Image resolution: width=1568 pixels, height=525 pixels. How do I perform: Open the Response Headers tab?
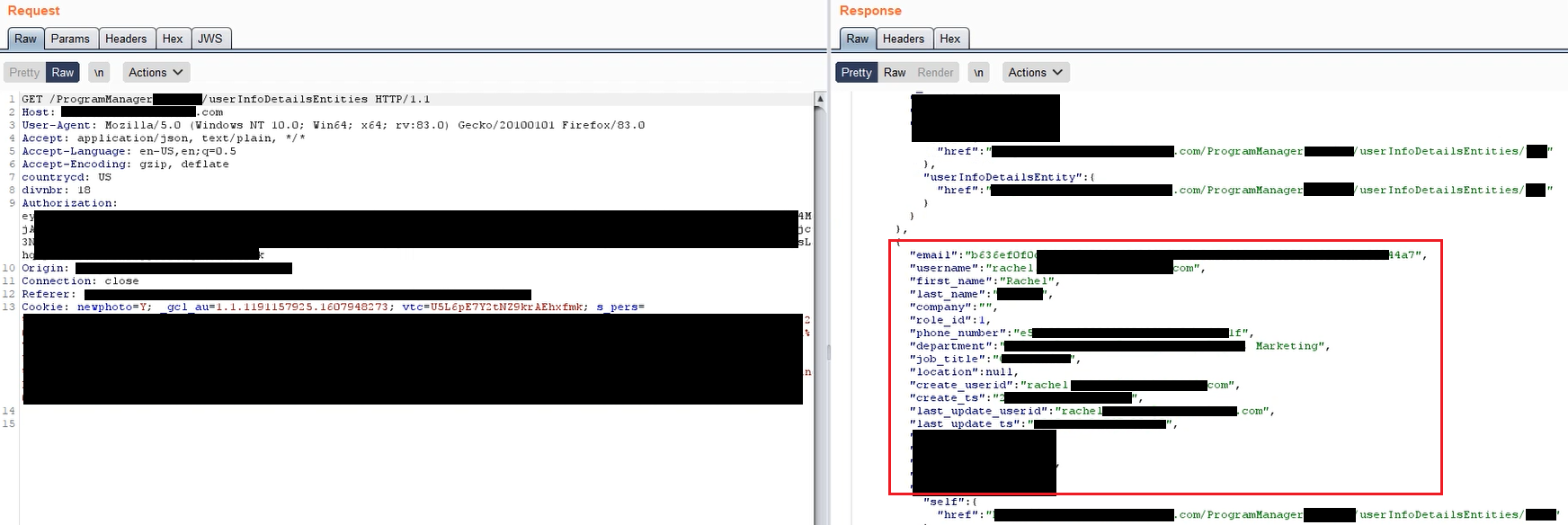pos(904,39)
